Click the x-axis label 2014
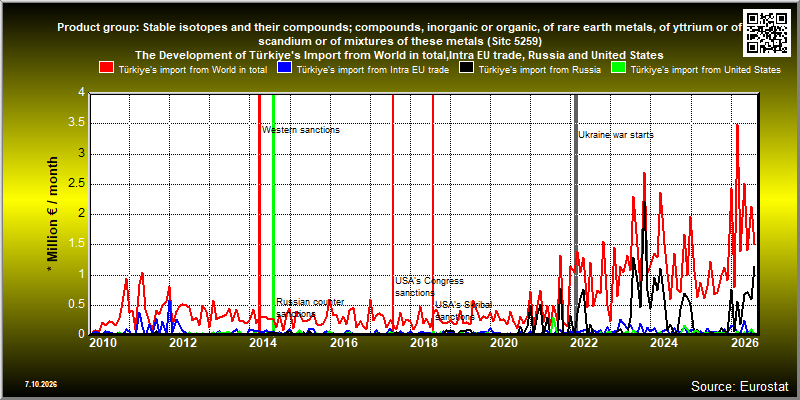Screen dimensions: 800x400 263,342
